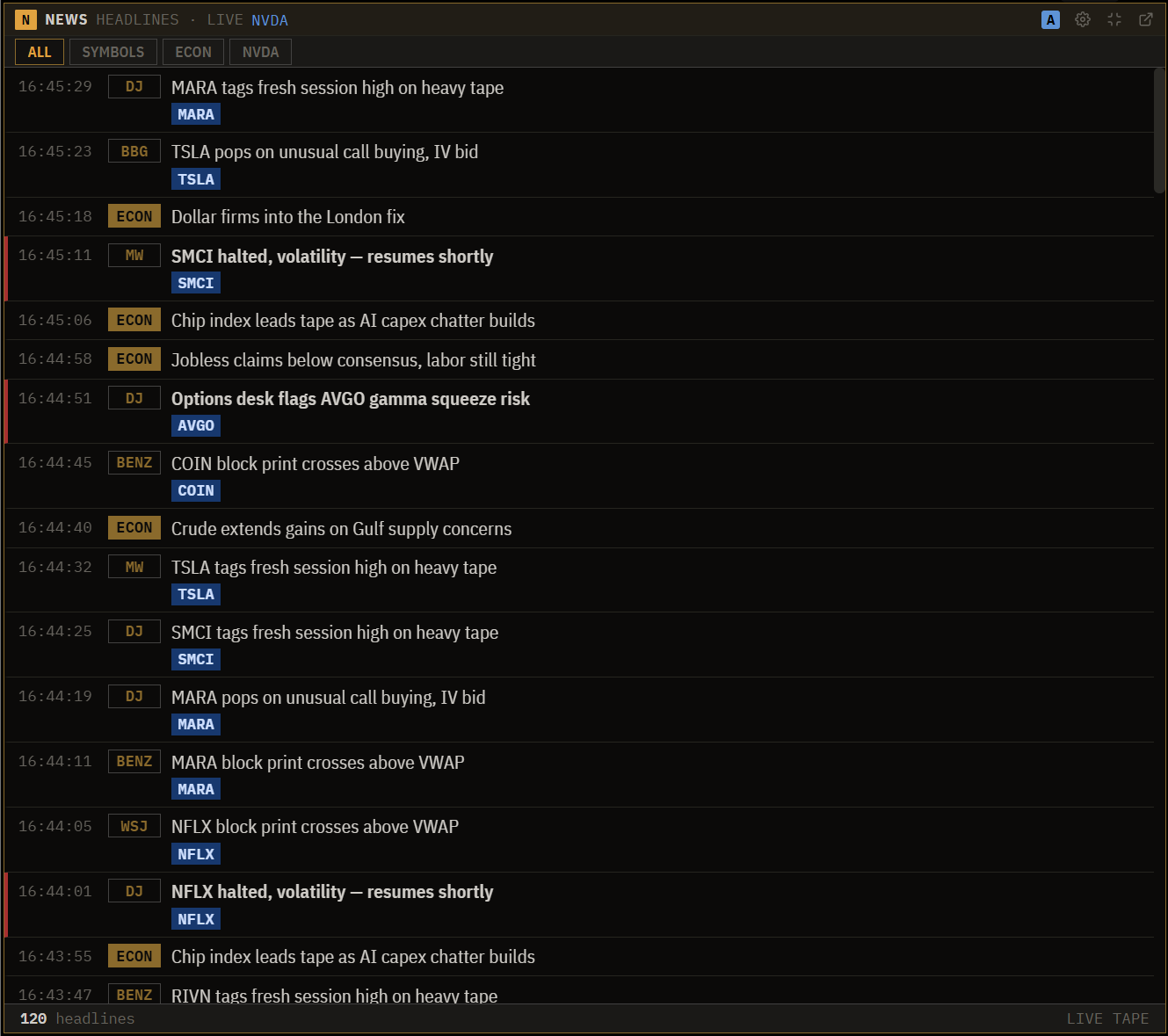The width and height of the screenshot is (1168, 1036).
Task: Click the NEWS panel title
Action: 67,19
